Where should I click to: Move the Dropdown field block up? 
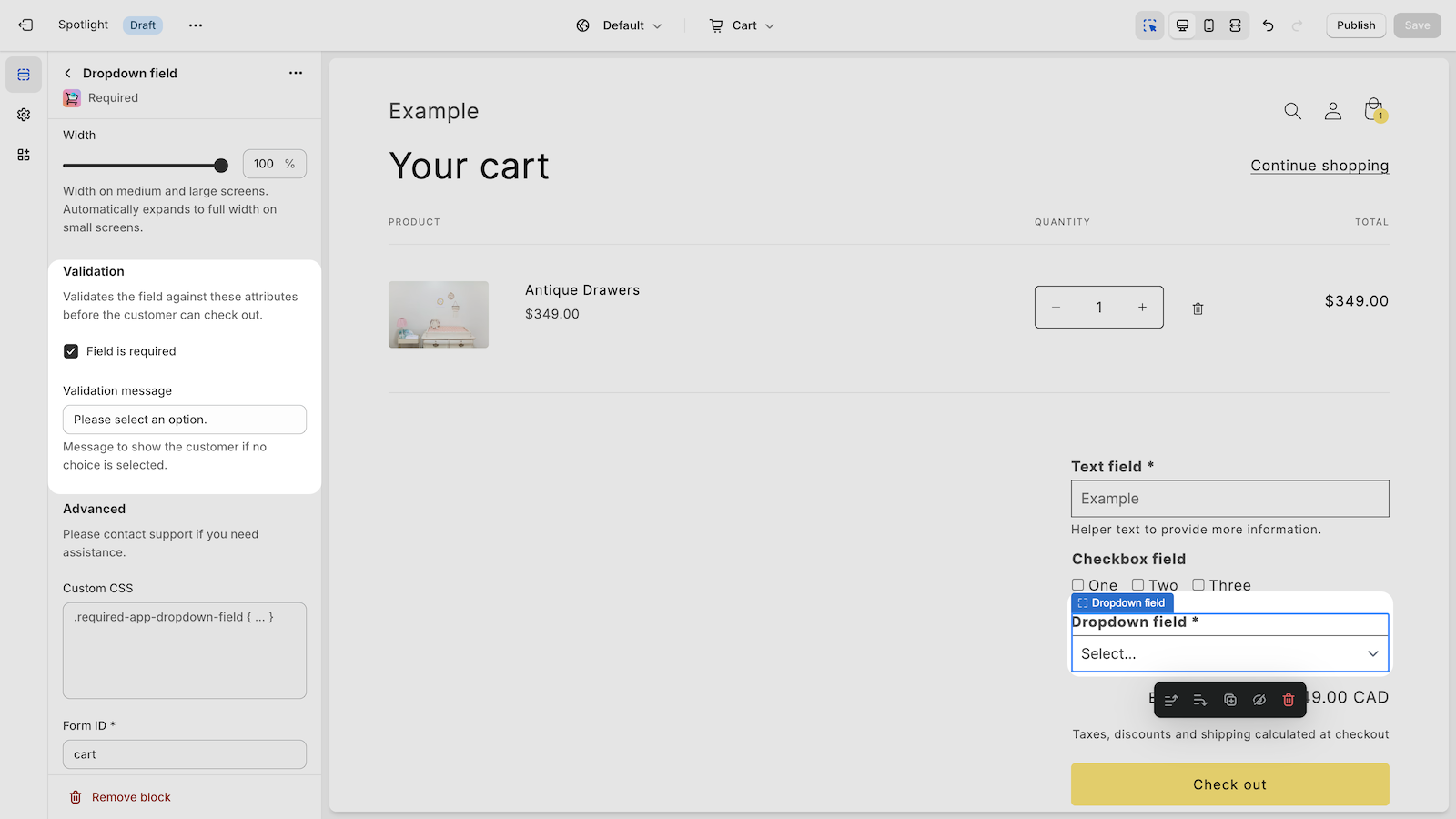1171,700
